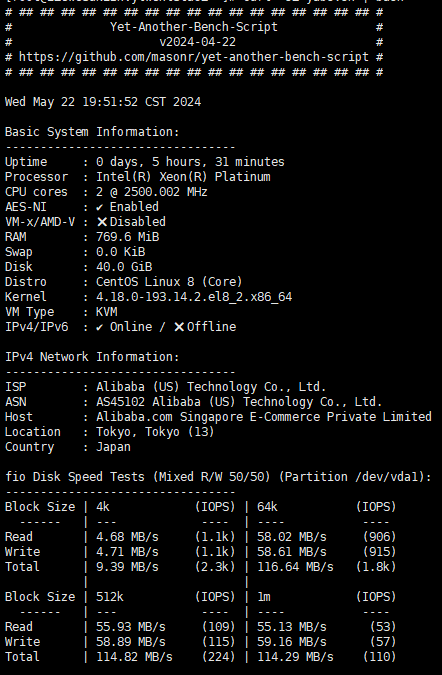Click the 1m Total IOPS '(110)'
The image size is (442, 675).
379,657
